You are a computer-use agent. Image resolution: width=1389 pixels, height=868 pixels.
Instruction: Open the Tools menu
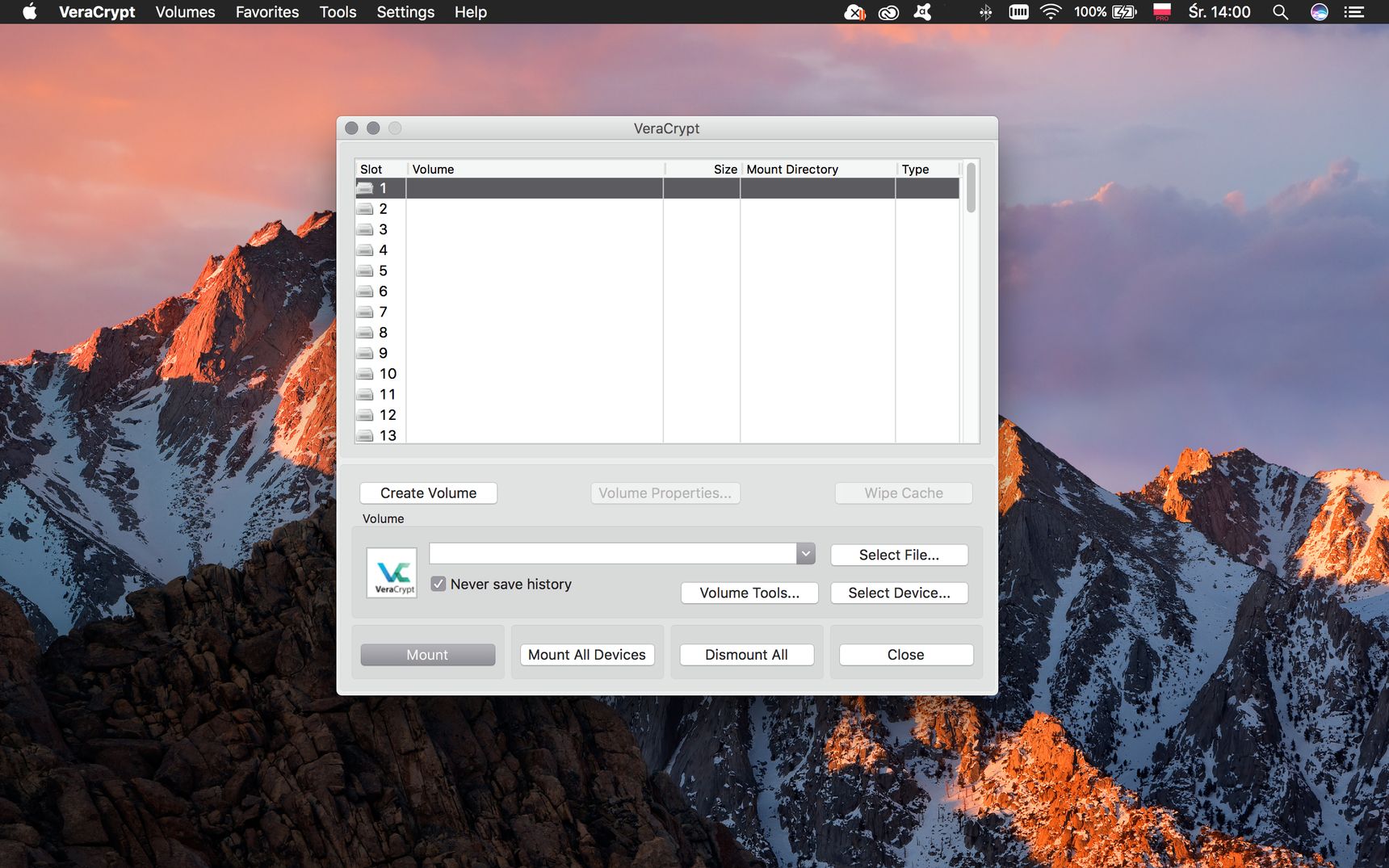click(x=338, y=12)
